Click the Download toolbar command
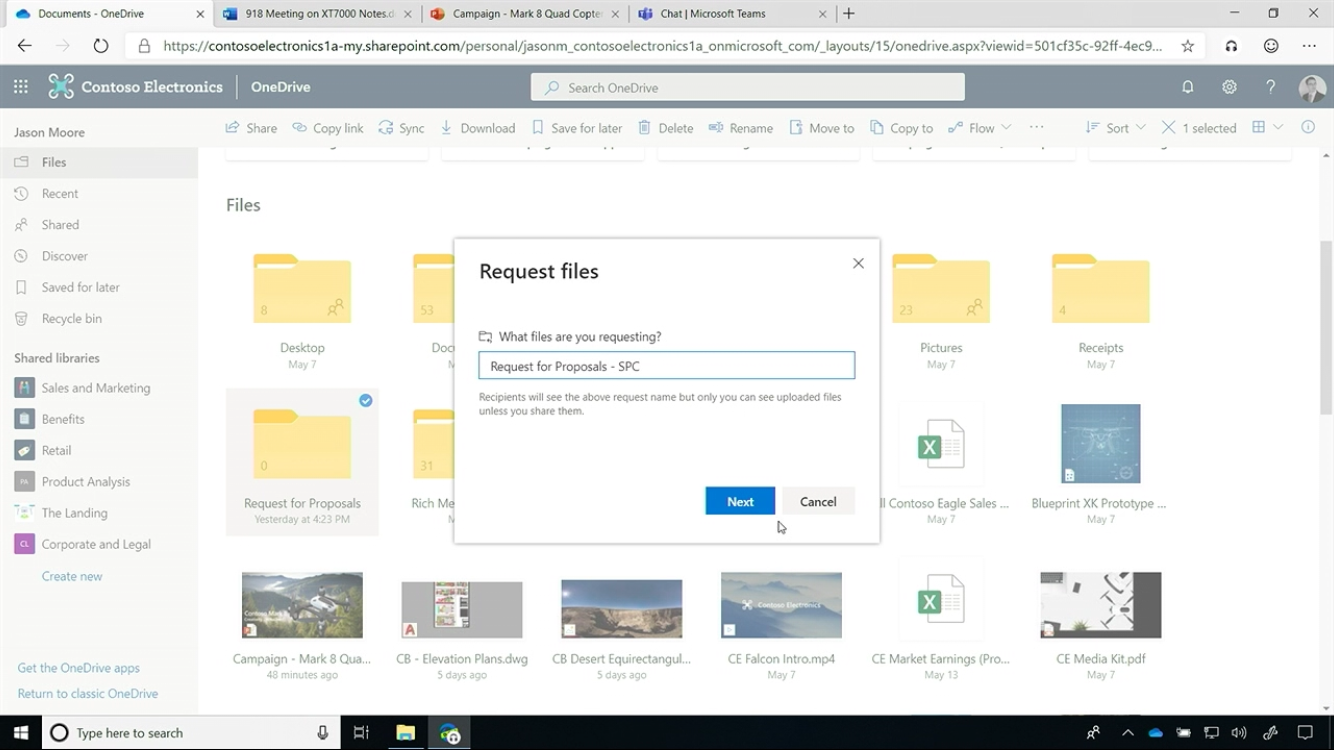The width and height of the screenshot is (1334, 750). [x=478, y=128]
